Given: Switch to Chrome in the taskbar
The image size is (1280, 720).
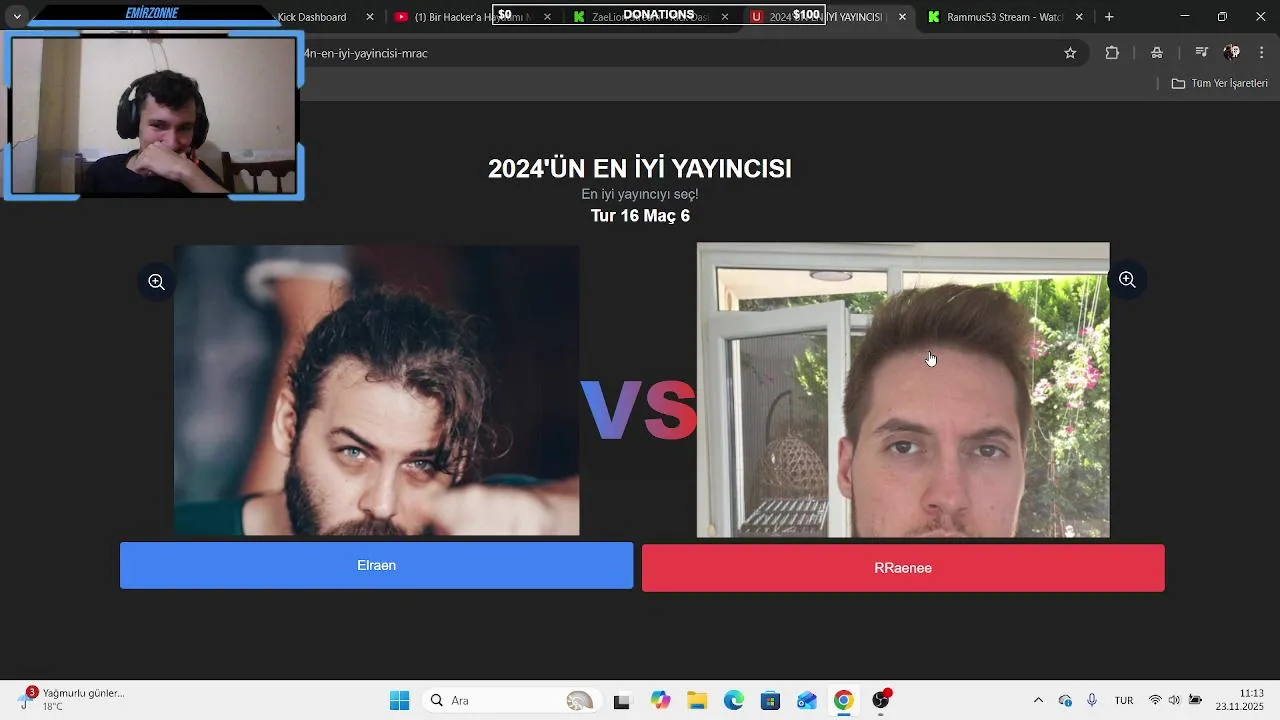Looking at the screenshot, I should pyautogui.click(x=844, y=701).
